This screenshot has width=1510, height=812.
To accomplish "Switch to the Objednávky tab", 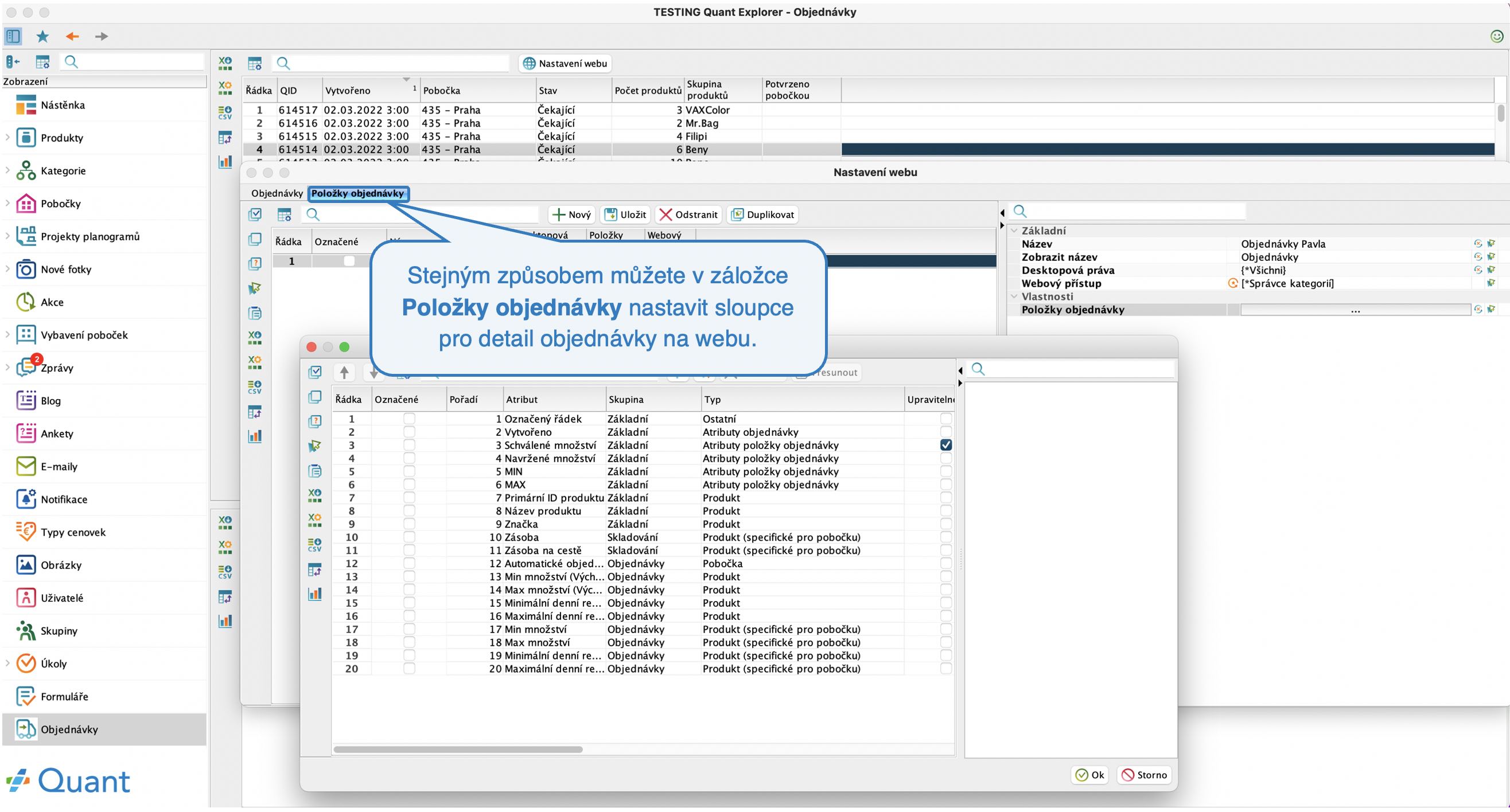I will tap(277, 193).
